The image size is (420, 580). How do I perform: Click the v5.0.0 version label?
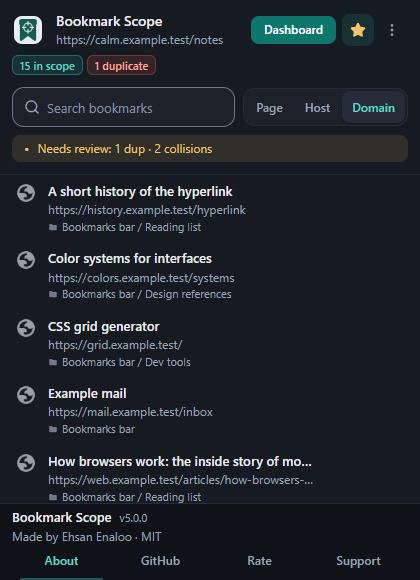133,518
